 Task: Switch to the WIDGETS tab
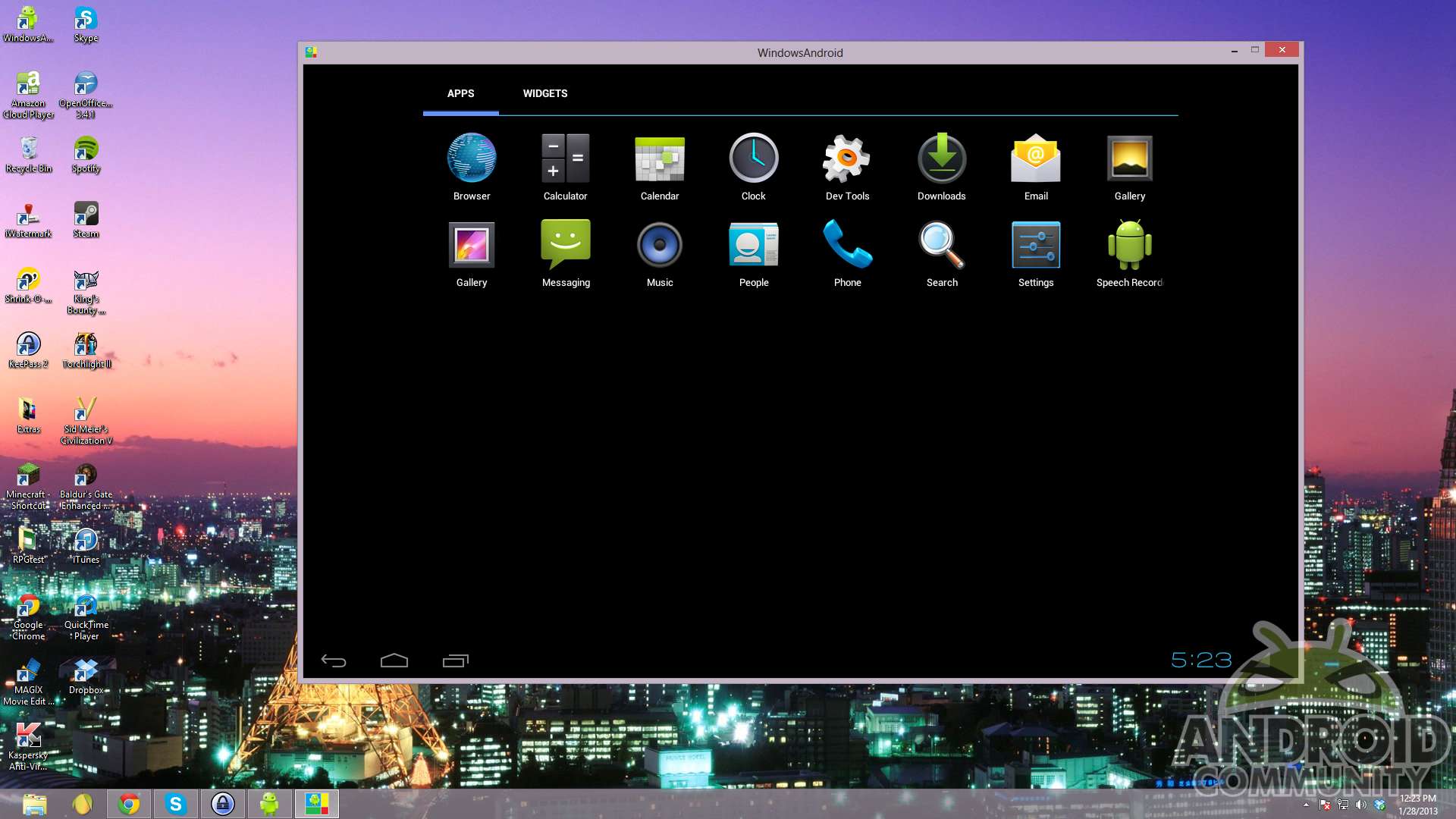[545, 93]
